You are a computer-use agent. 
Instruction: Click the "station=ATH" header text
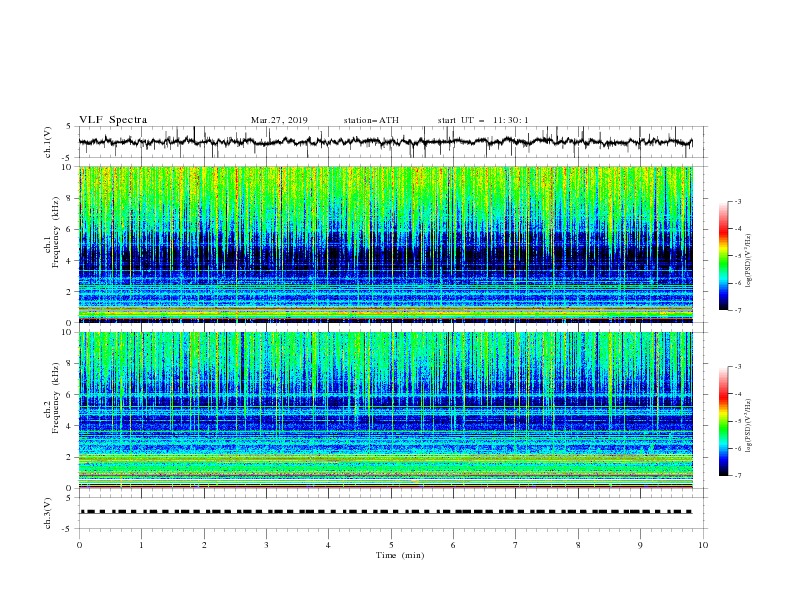click(371, 120)
